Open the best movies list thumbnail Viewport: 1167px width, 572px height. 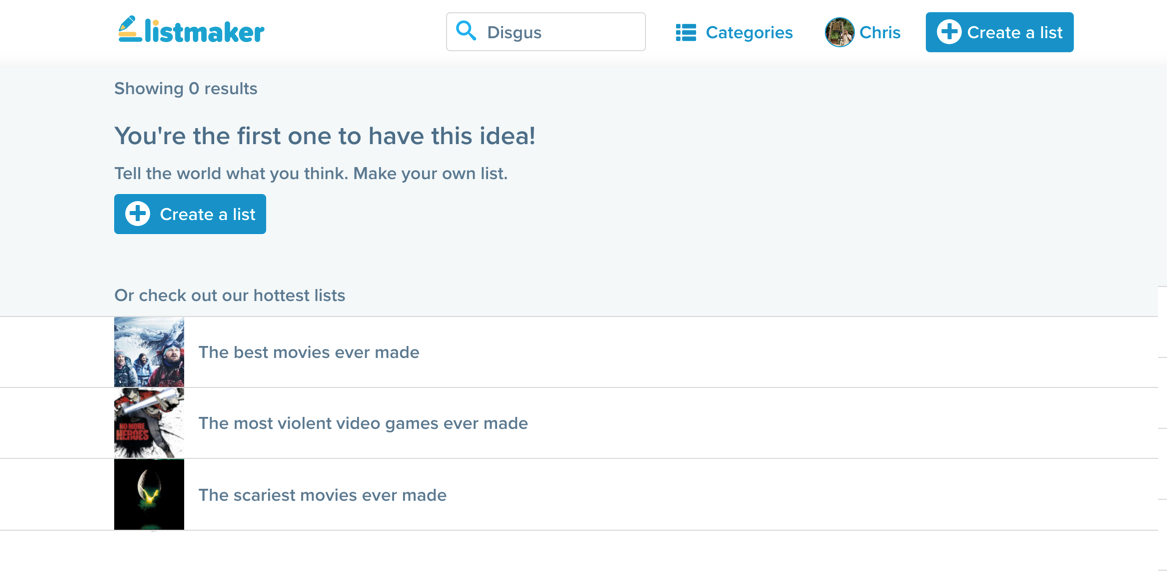149,352
